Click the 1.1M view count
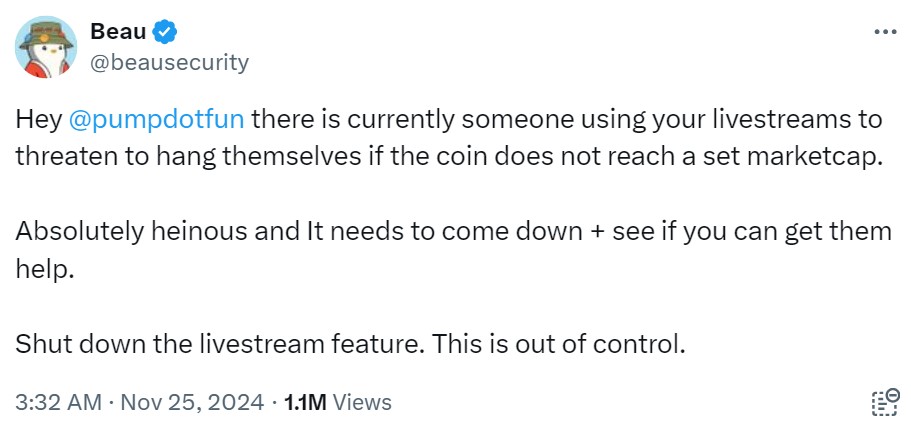911x426 pixels. (x=305, y=402)
